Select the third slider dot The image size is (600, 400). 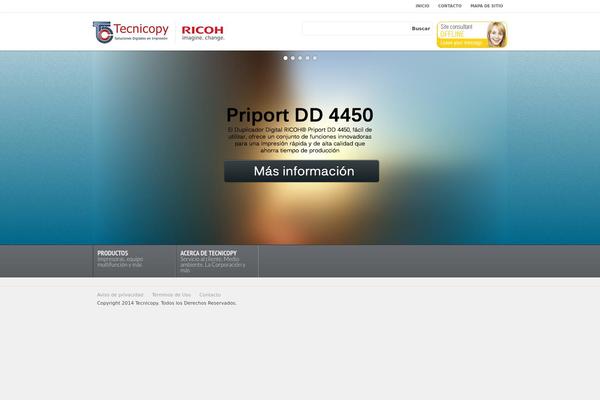pos(300,58)
